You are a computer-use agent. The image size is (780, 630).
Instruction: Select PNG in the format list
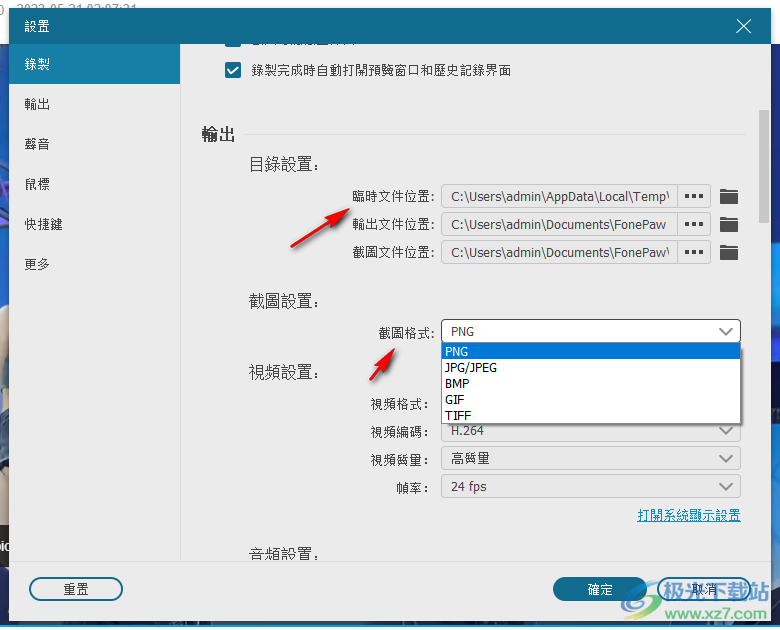click(x=591, y=351)
